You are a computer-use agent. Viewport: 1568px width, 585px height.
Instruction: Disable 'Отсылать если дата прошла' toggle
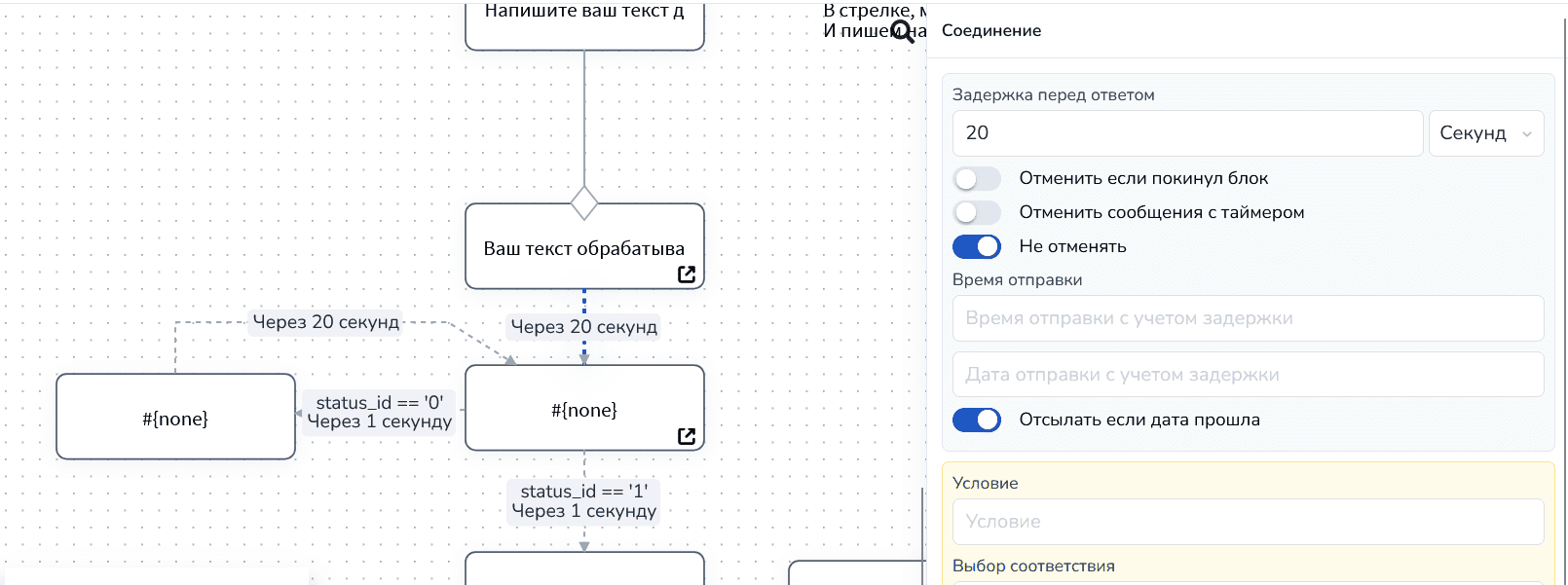(x=977, y=420)
